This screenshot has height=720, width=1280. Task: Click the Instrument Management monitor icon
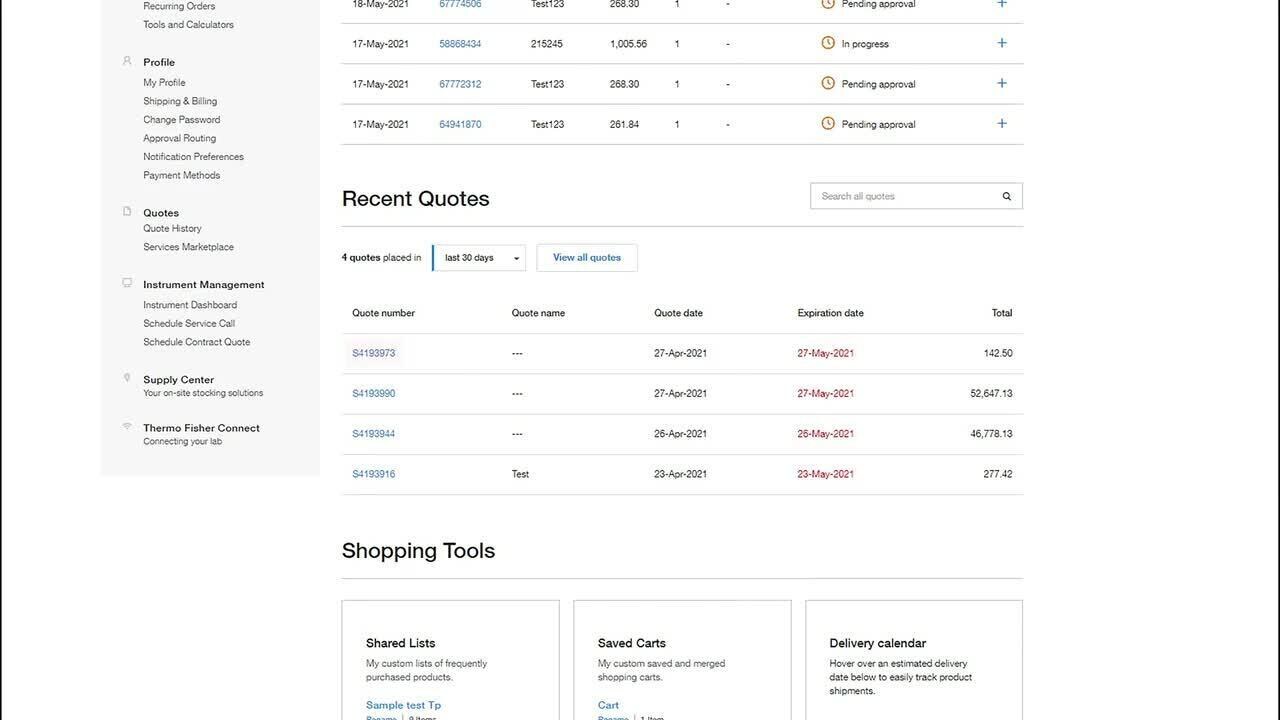127,284
